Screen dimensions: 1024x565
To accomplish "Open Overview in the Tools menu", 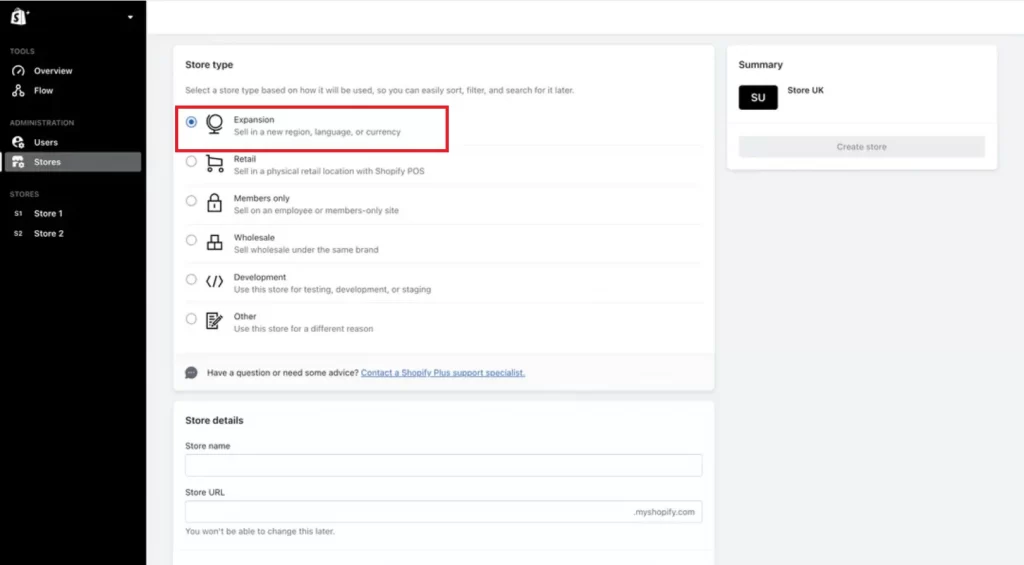I will click(53, 71).
